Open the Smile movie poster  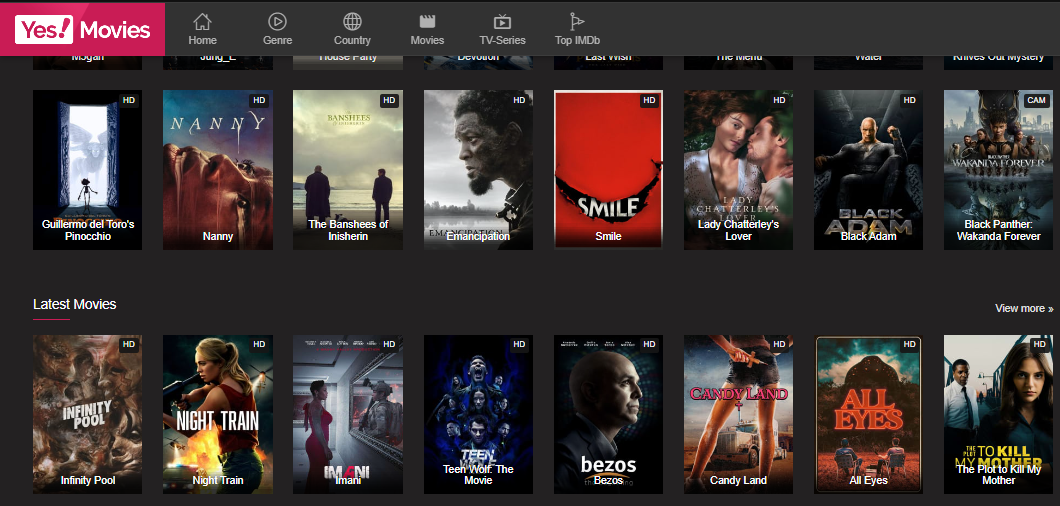tap(608, 170)
